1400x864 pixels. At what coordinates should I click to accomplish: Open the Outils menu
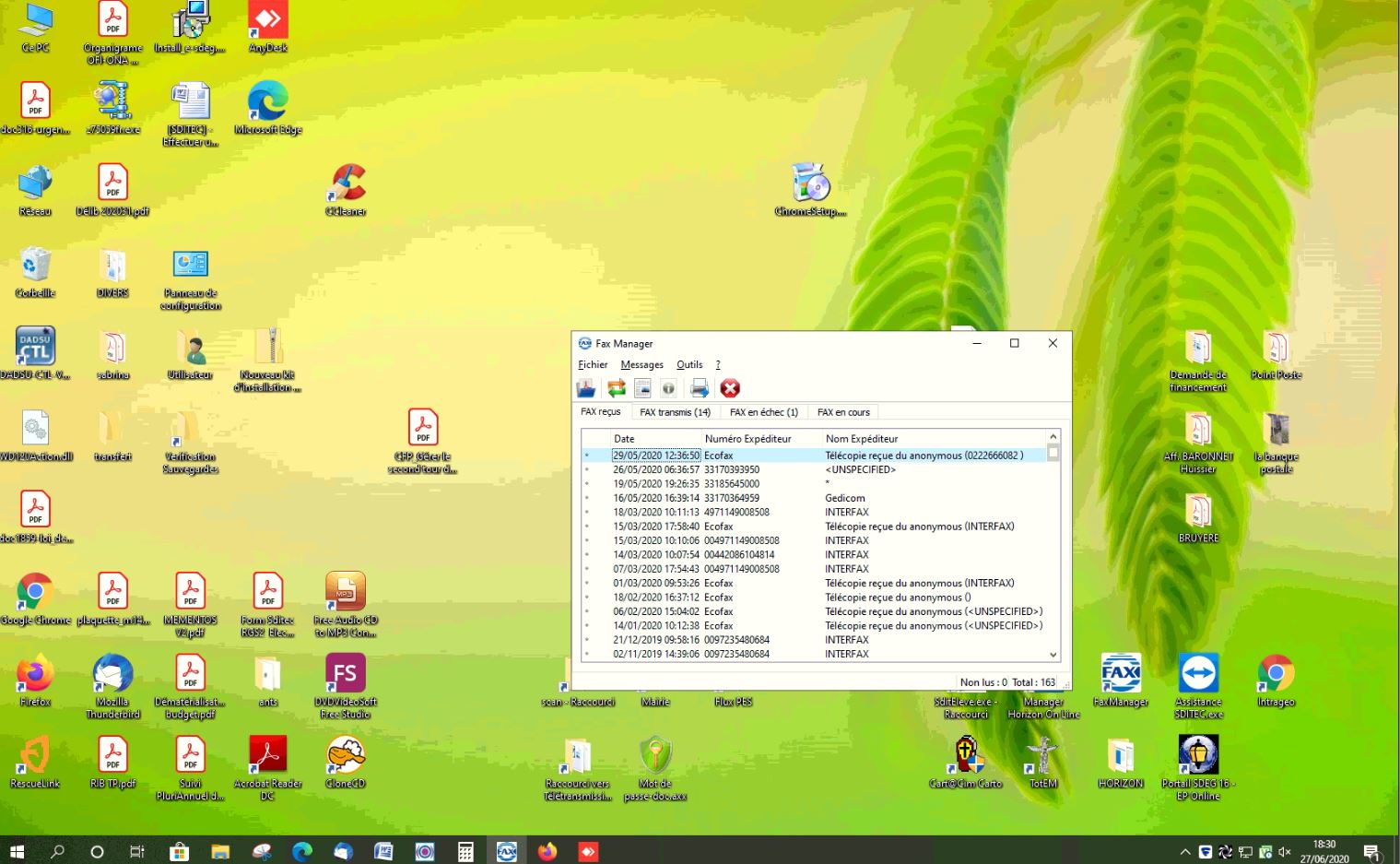[x=689, y=364]
